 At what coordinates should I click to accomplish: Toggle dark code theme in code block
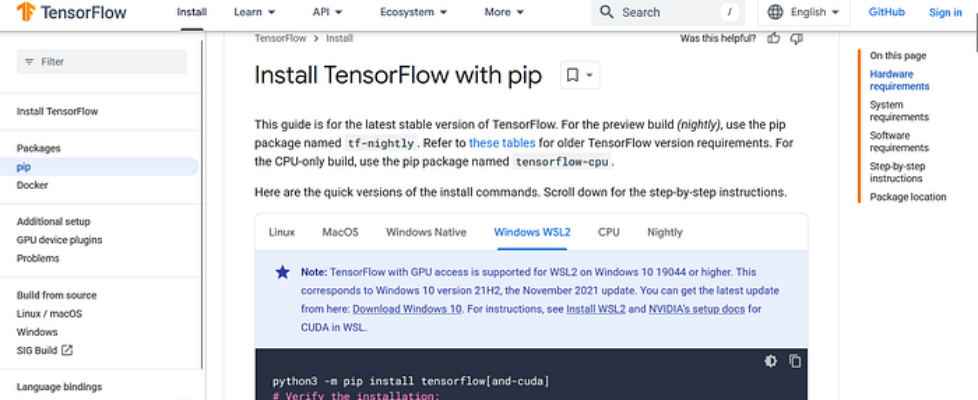tap(770, 361)
